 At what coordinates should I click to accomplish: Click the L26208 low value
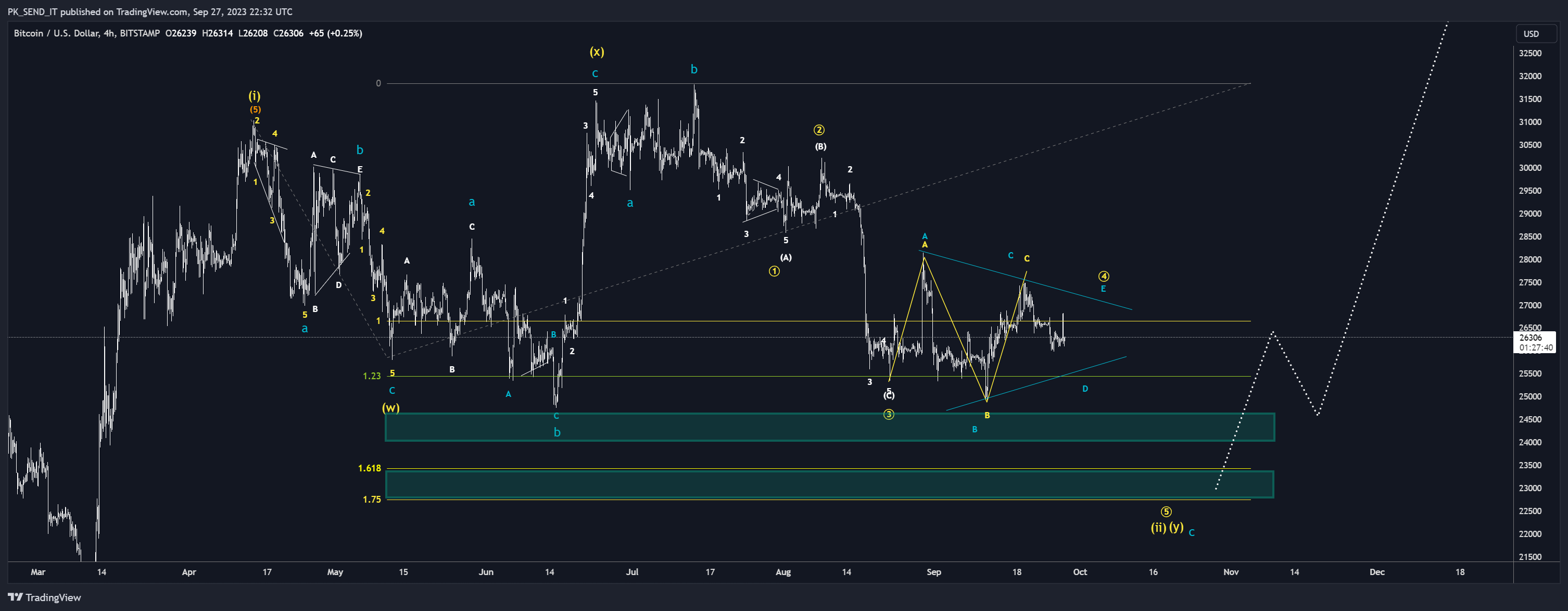252,33
